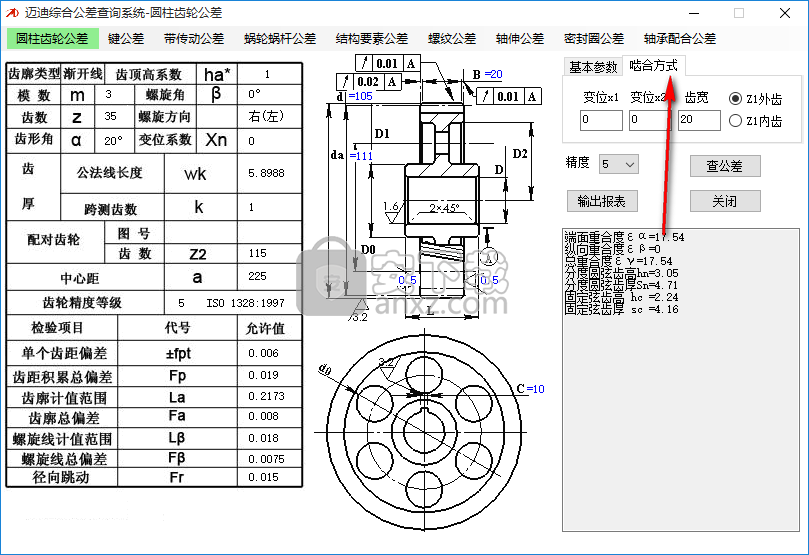Click the 端面重合度 result line
This screenshot has height=555, width=809.
[624, 237]
